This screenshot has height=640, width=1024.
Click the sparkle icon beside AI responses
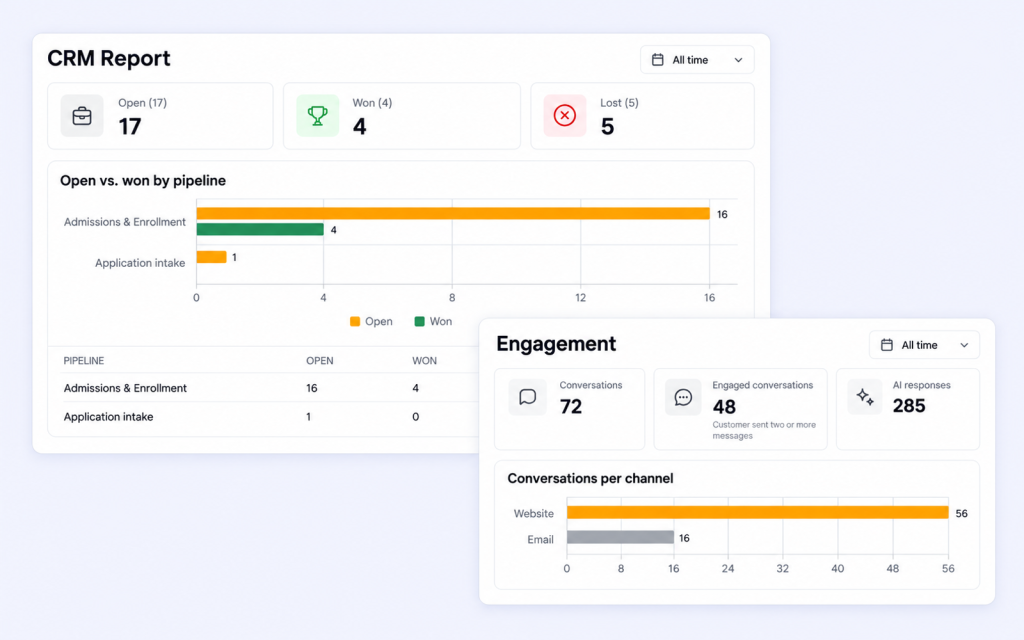(865, 396)
